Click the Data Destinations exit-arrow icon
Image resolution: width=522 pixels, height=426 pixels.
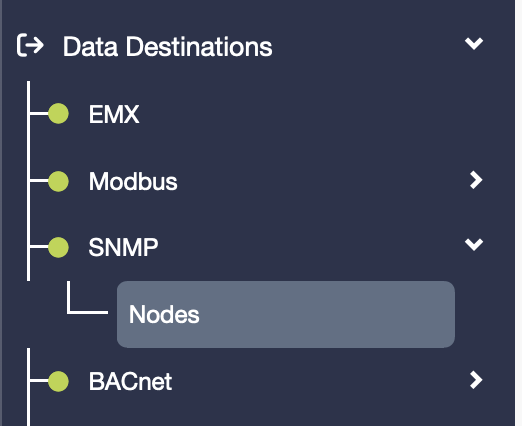tap(30, 45)
